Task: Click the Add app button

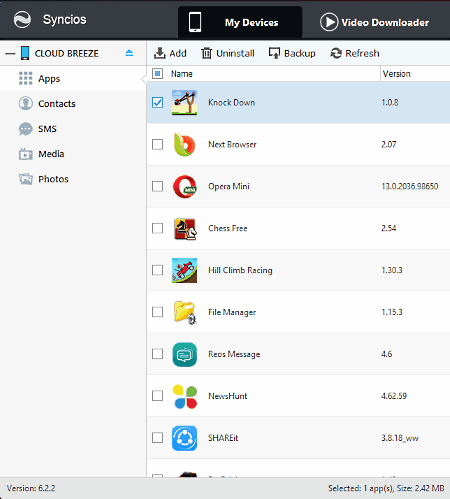Action: pos(170,53)
